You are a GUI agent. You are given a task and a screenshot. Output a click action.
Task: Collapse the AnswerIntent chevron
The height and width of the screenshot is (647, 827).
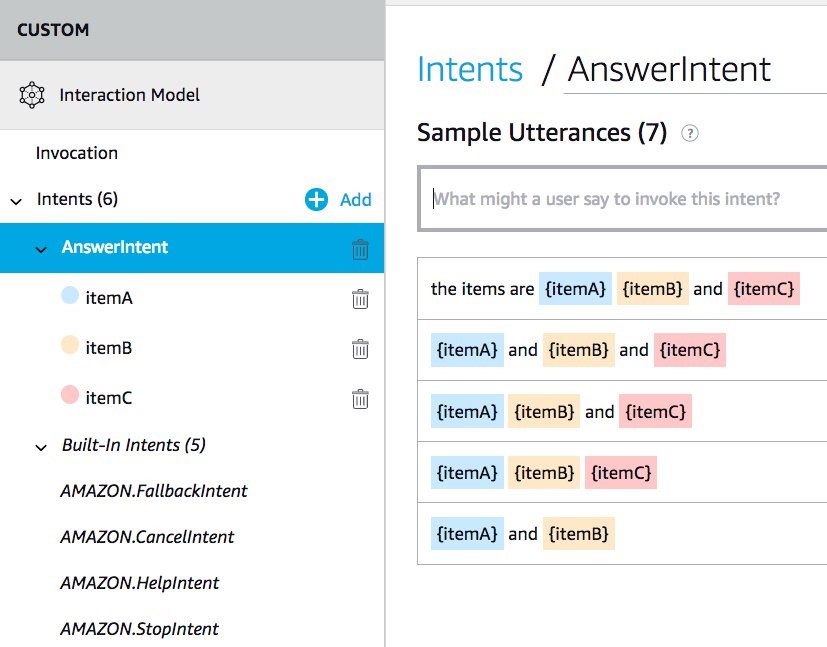[x=41, y=249]
